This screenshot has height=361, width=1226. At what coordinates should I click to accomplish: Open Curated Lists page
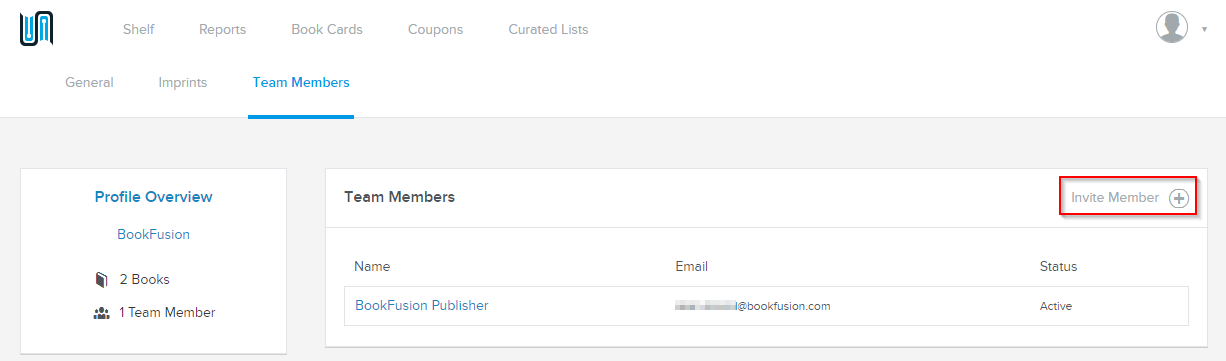[x=548, y=29]
